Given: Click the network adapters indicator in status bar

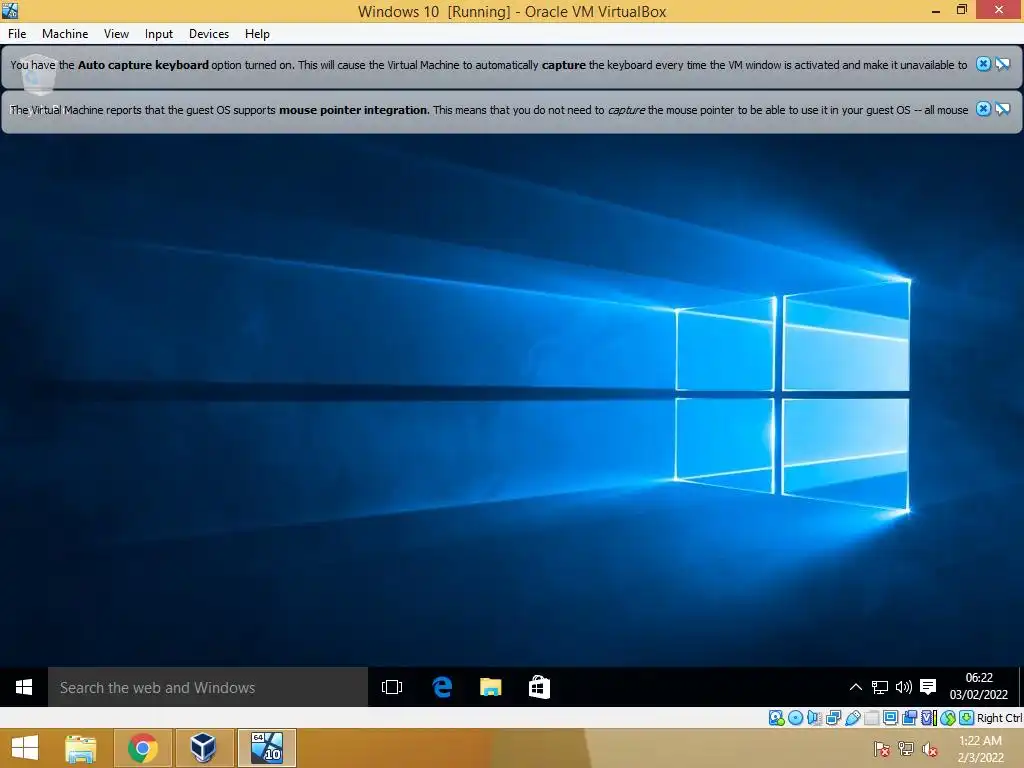Looking at the screenshot, I should [833, 718].
